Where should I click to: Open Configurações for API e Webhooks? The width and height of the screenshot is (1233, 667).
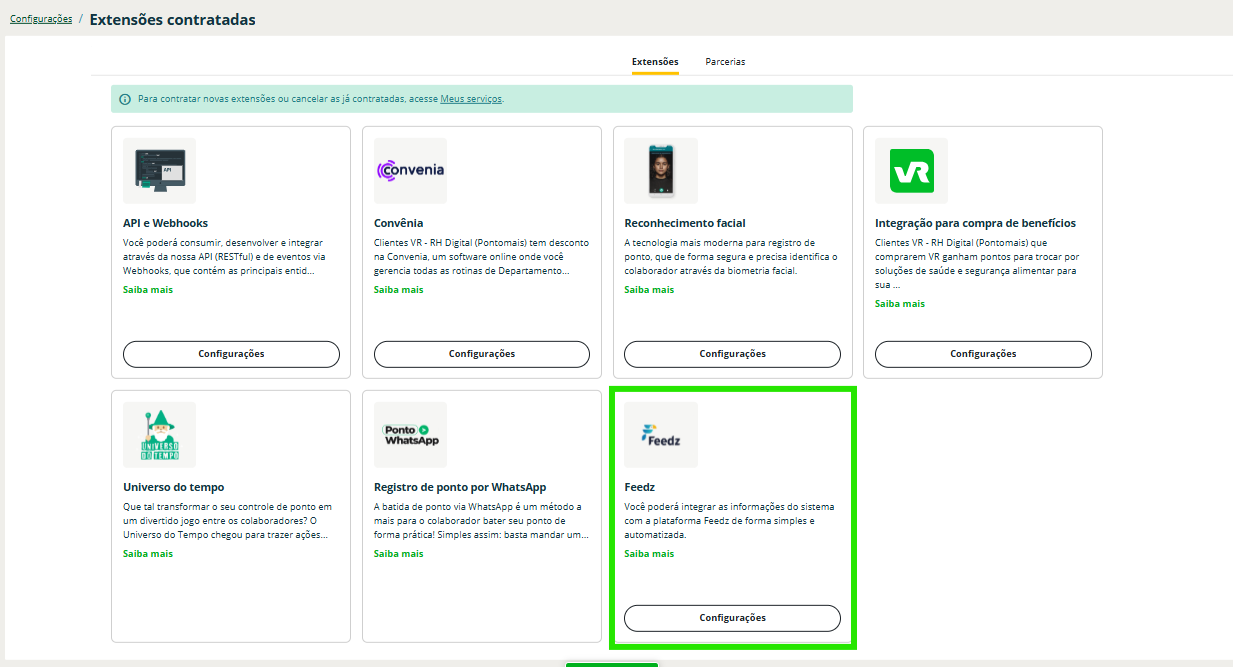pos(231,354)
